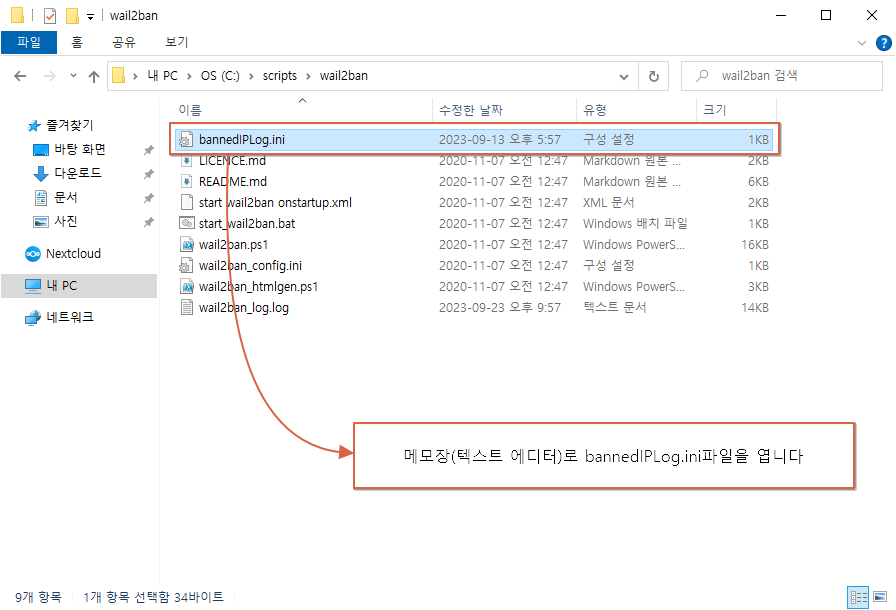The image size is (896, 610).
Task: Sort by the 유형 column header
Action: (595, 110)
